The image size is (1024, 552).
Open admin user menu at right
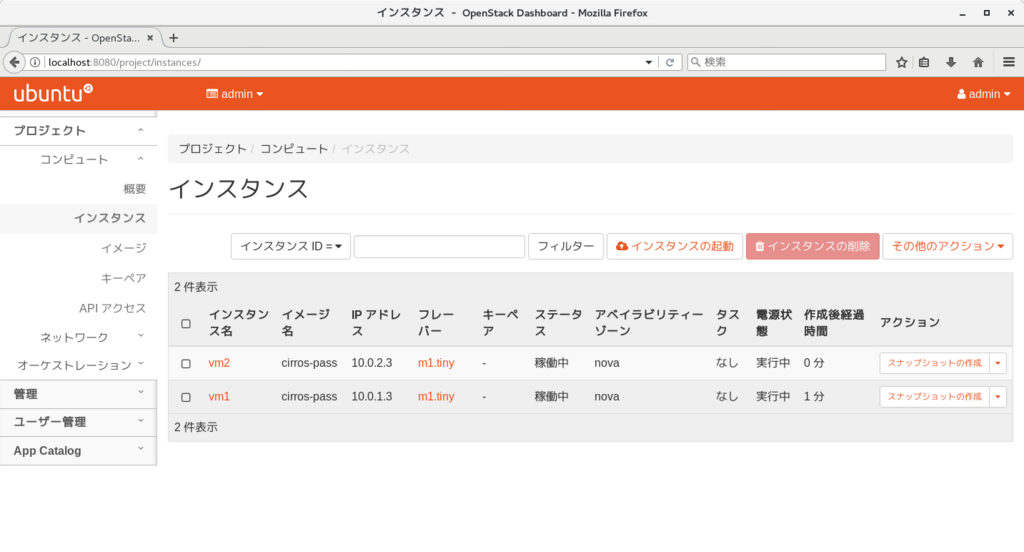(984, 94)
